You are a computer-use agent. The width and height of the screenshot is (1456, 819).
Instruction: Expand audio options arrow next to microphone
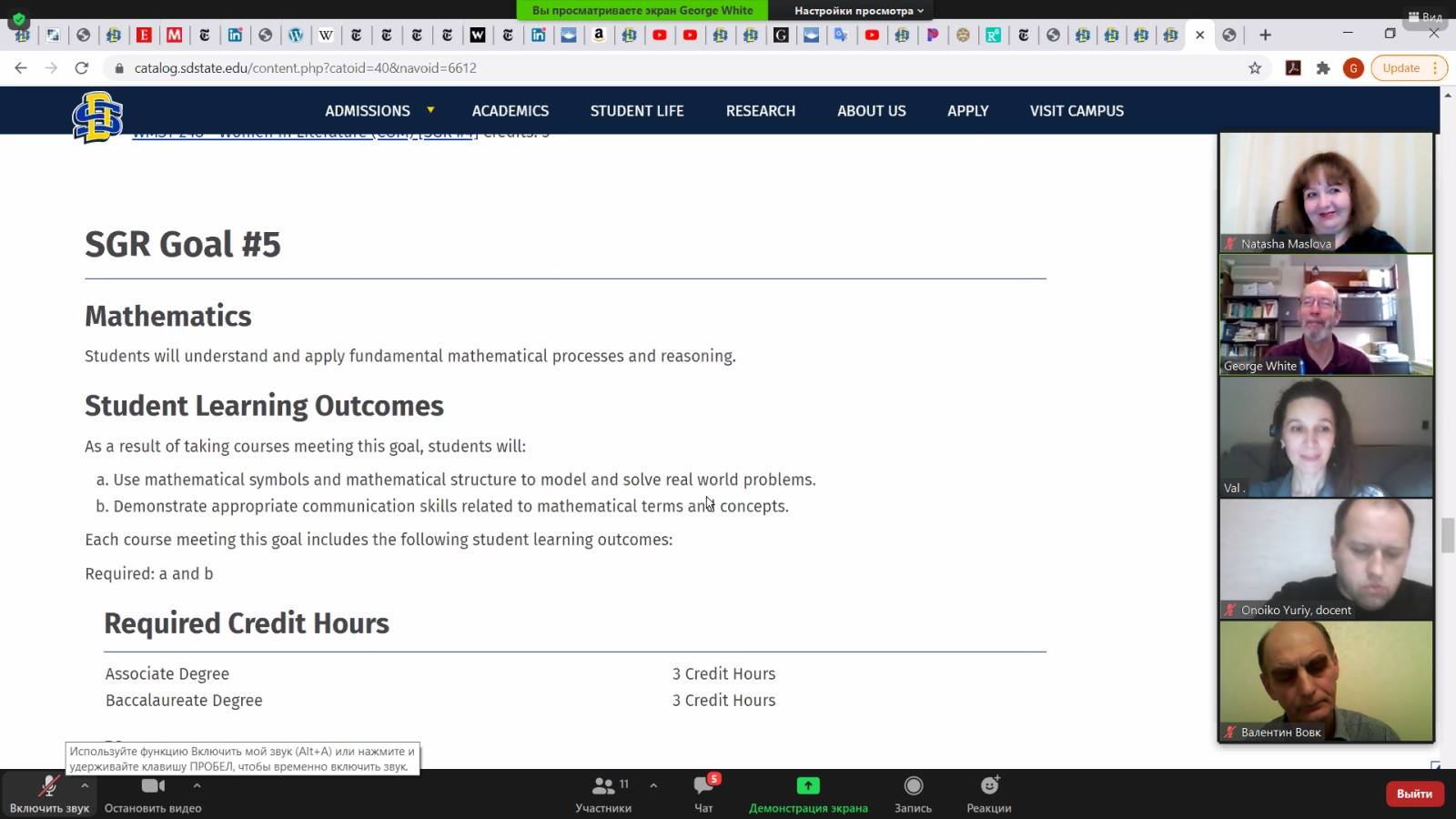[85, 785]
